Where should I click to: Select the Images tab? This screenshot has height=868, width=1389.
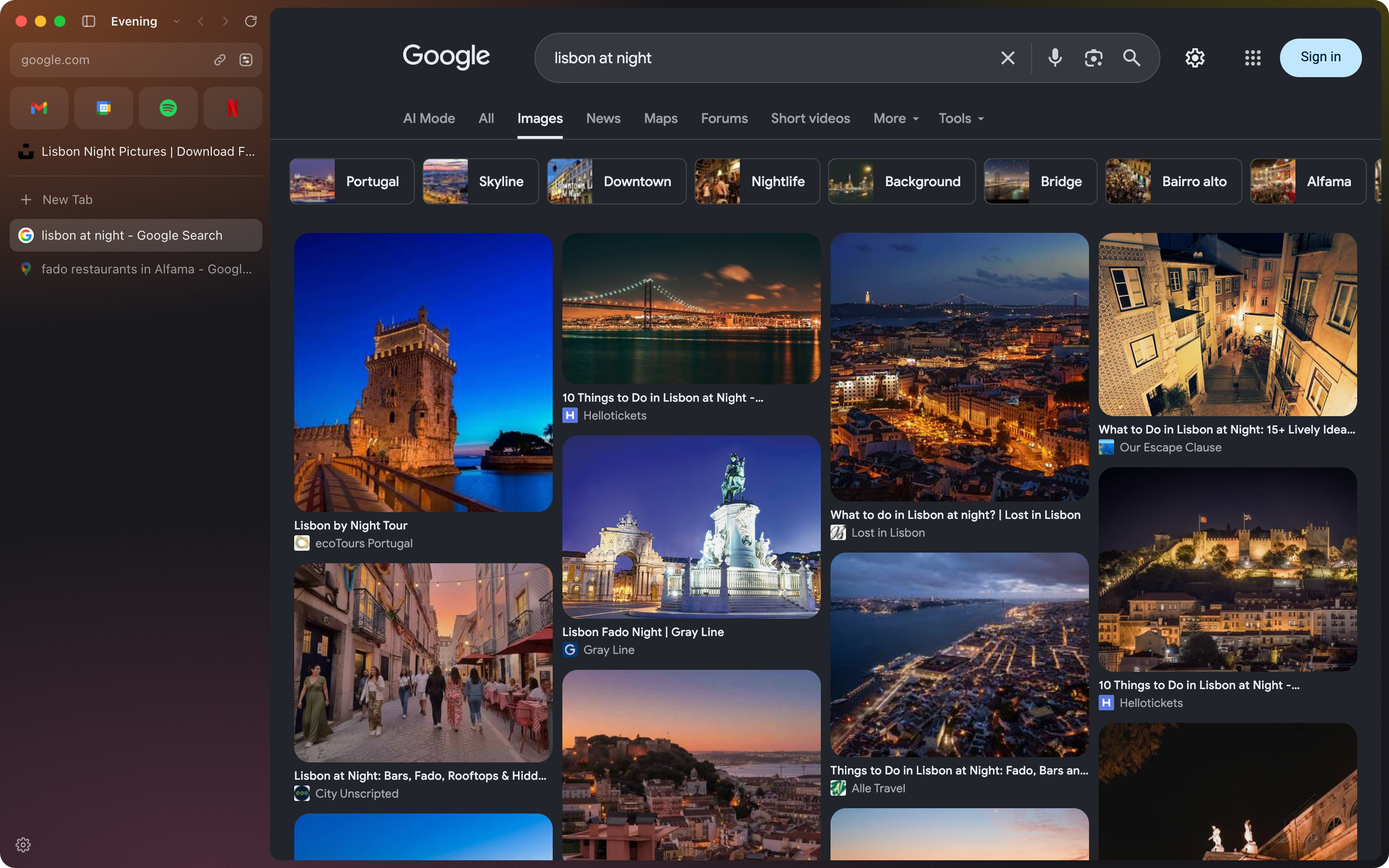tap(540, 118)
